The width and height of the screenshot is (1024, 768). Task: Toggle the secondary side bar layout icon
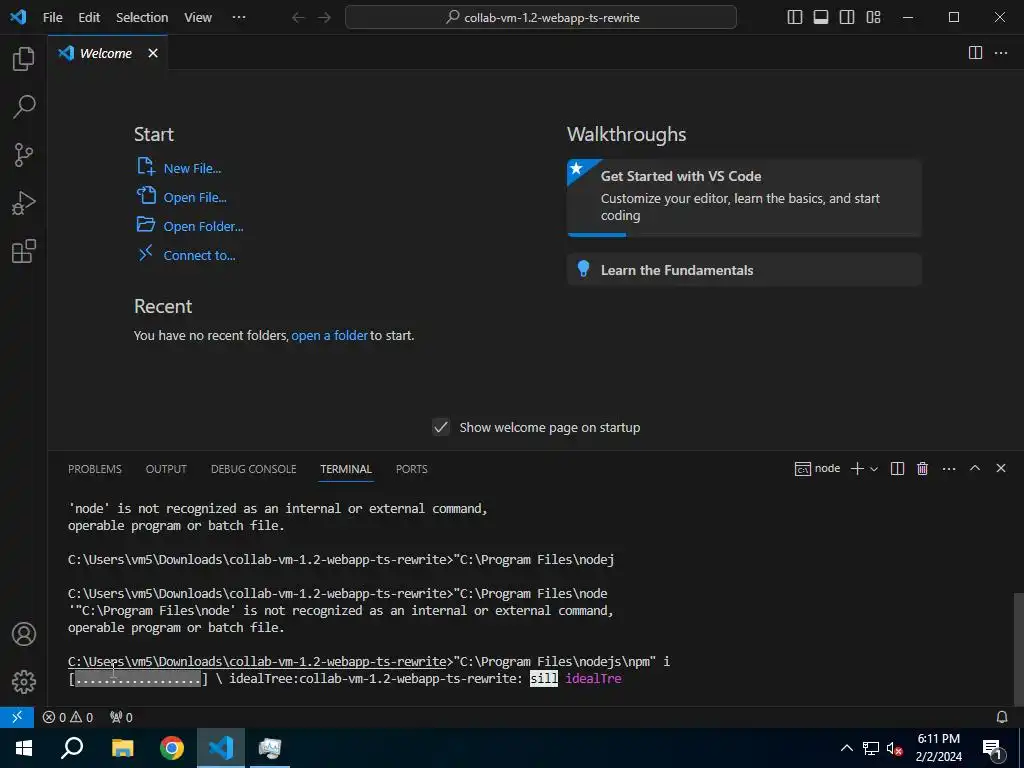[x=847, y=18]
